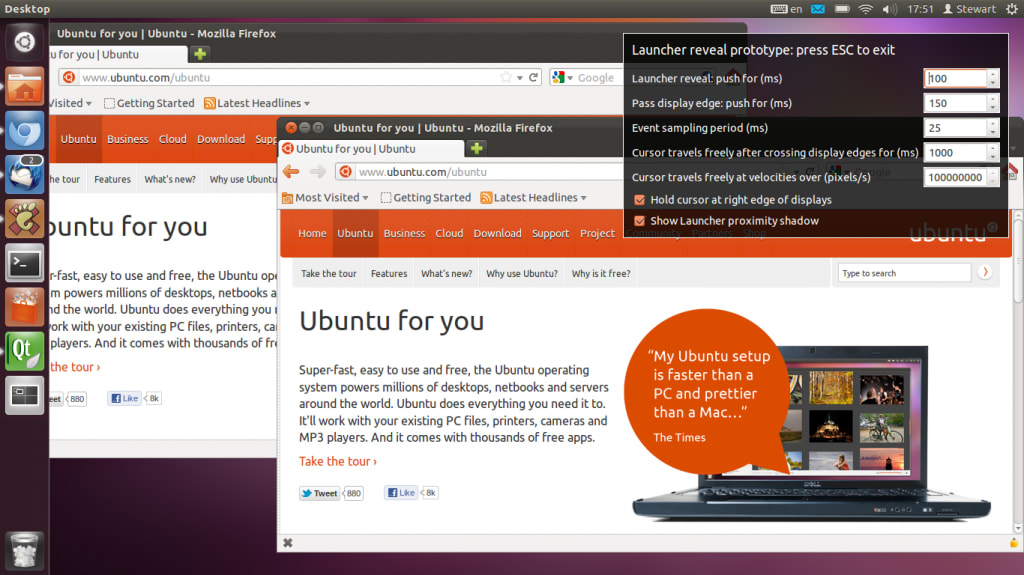Click reload button in back Firefox window
The image size is (1024, 575).
pos(534,77)
